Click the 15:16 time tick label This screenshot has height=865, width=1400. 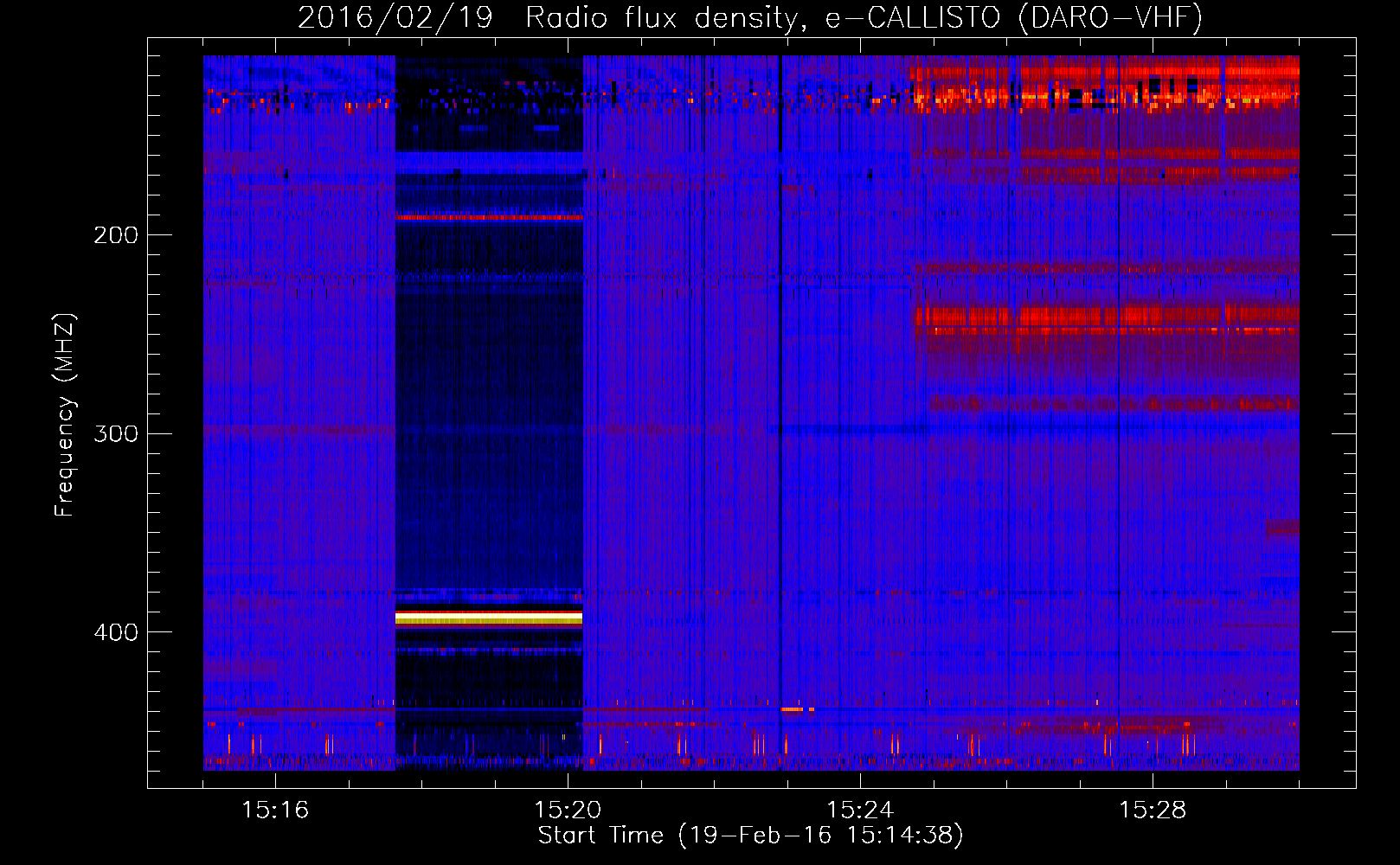[275, 810]
